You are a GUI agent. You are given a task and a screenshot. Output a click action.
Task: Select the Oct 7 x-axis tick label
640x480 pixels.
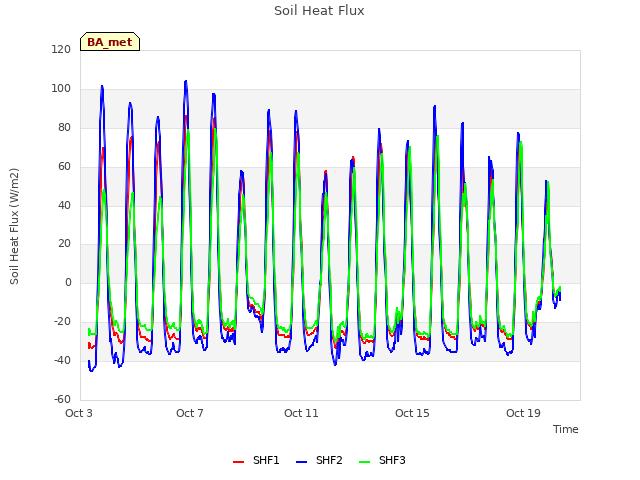tap(190, 413)
